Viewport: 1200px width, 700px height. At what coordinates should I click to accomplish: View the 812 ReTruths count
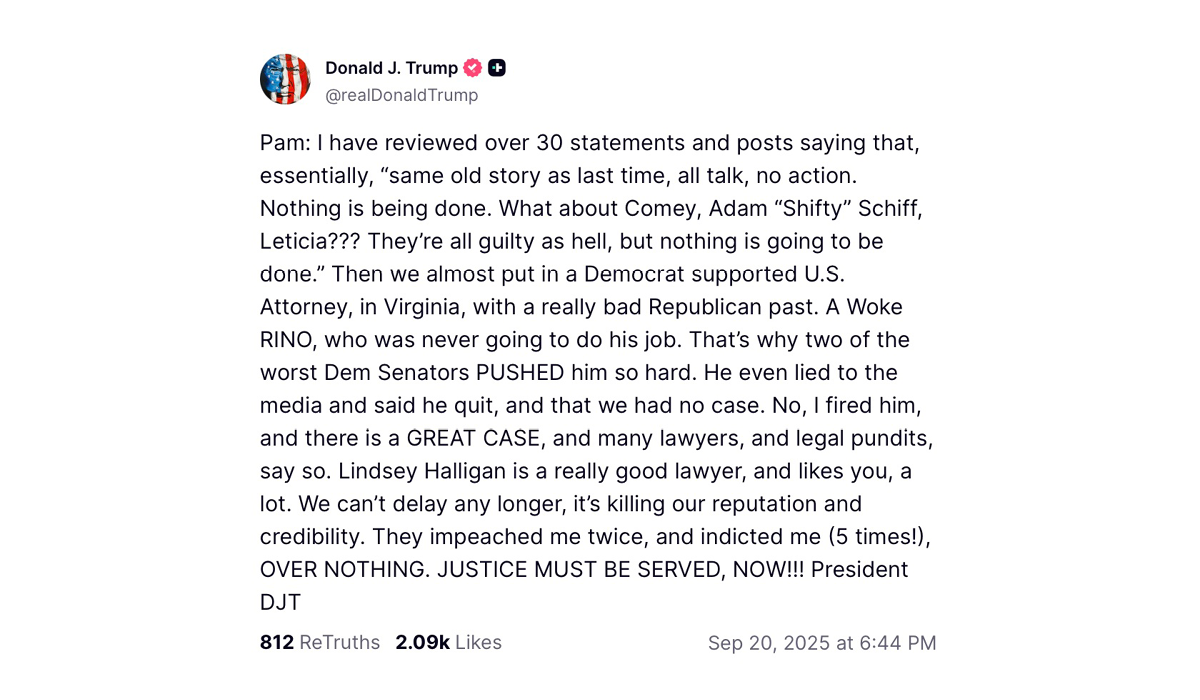click(277, 643)
